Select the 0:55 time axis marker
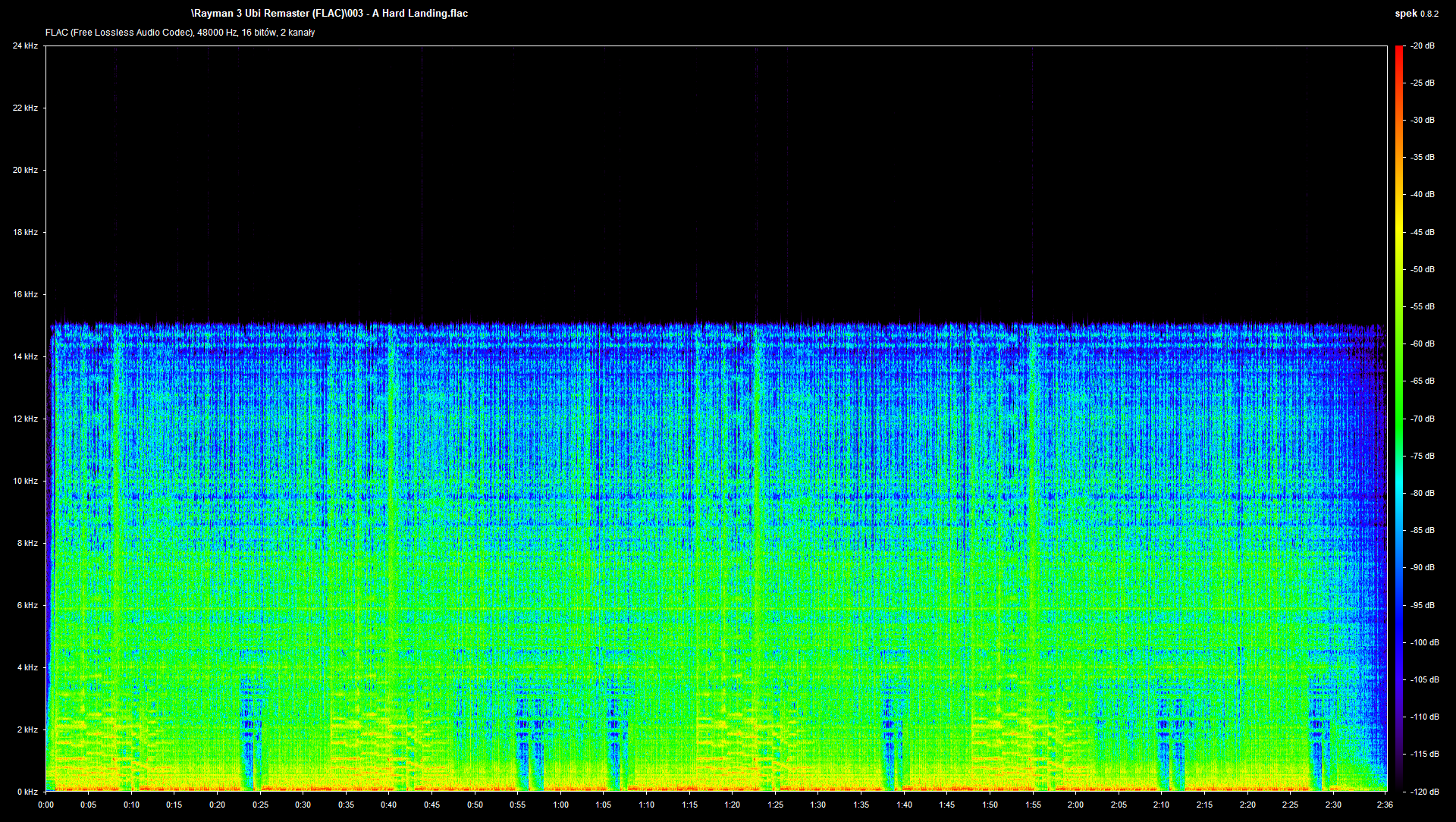 pyautogui.click(x=517, y=805)
